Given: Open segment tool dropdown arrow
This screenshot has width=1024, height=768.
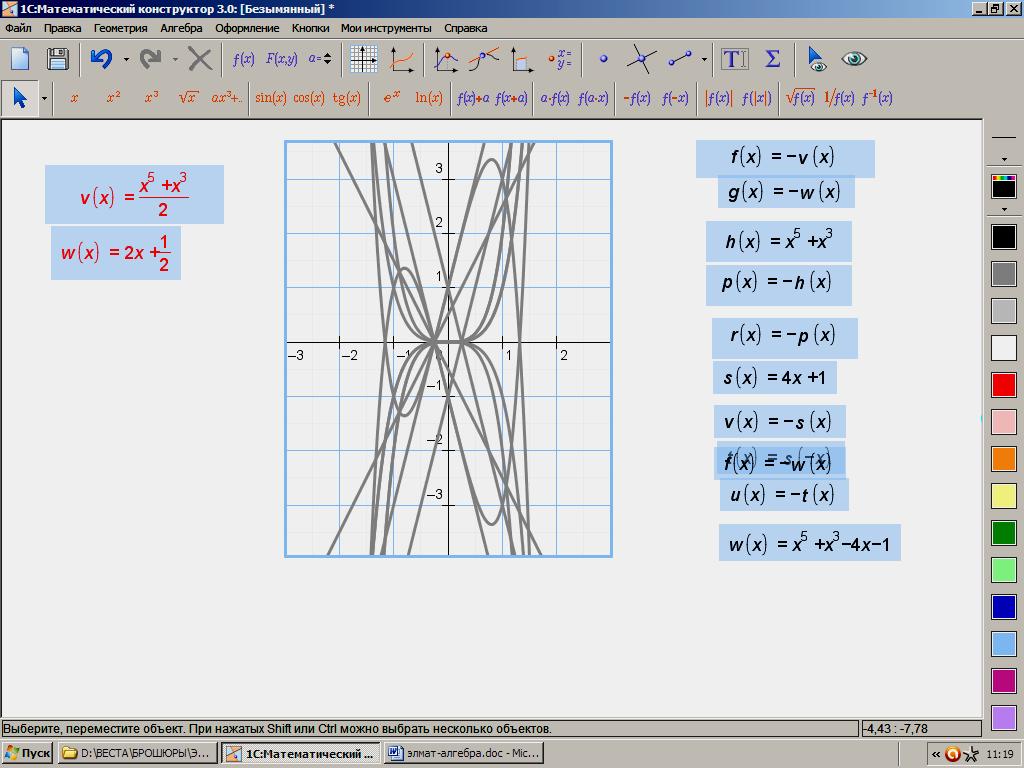Looking at the screenshot, I should coord(704,59).
